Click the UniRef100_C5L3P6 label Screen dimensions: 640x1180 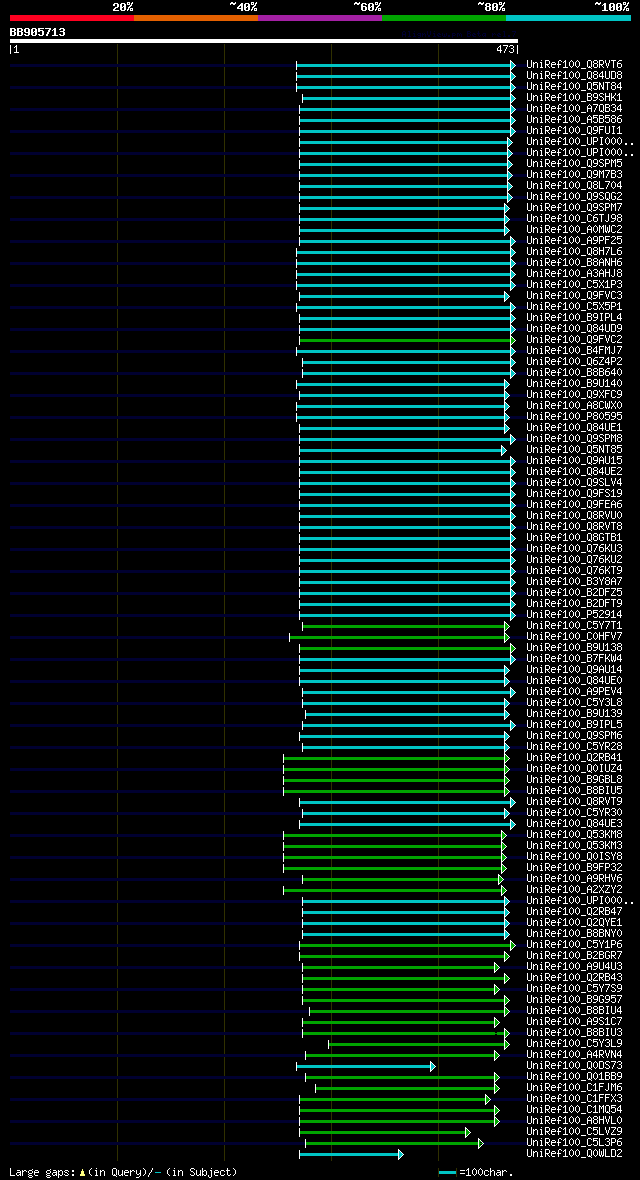(574, 1142)
